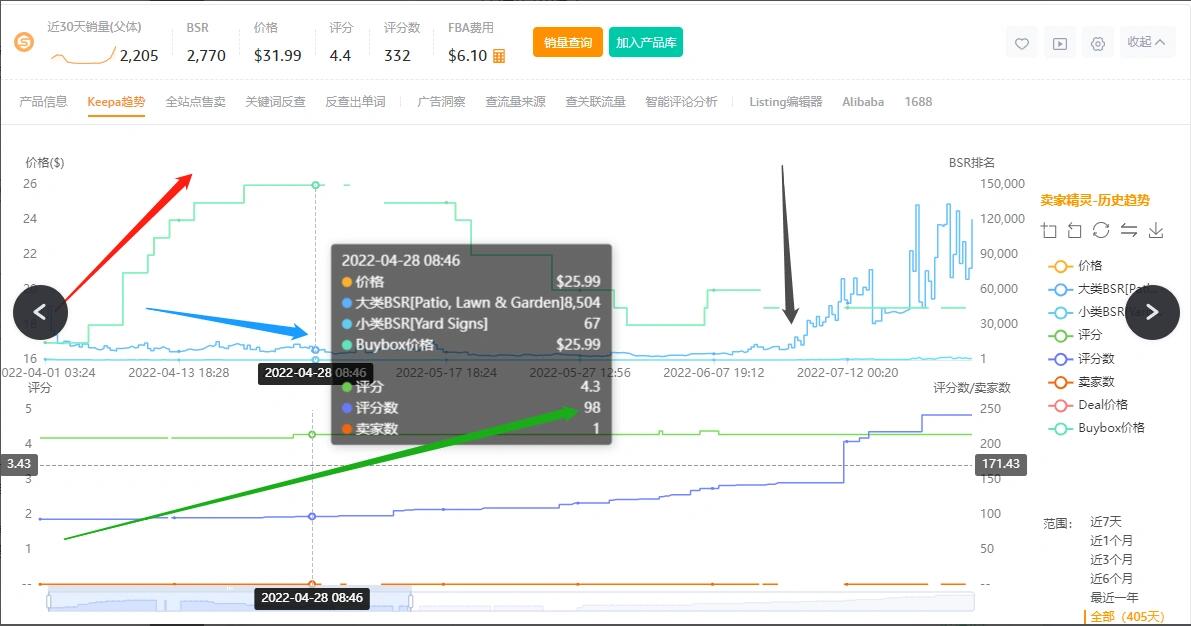1191x626 pixels.
Task: Toggle the Buybox价格 legend series
Action: [1096, 428]
